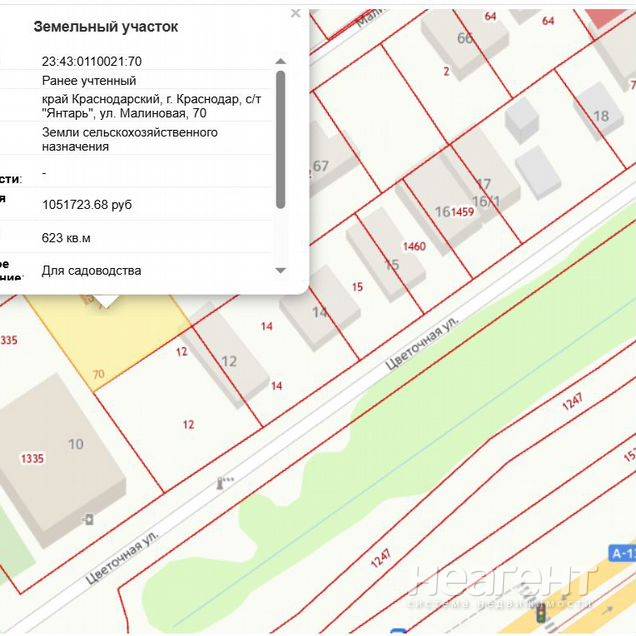Click building 18 on the map
The width and height of the screenshot is (636, 636).
(x=600, y=116)
